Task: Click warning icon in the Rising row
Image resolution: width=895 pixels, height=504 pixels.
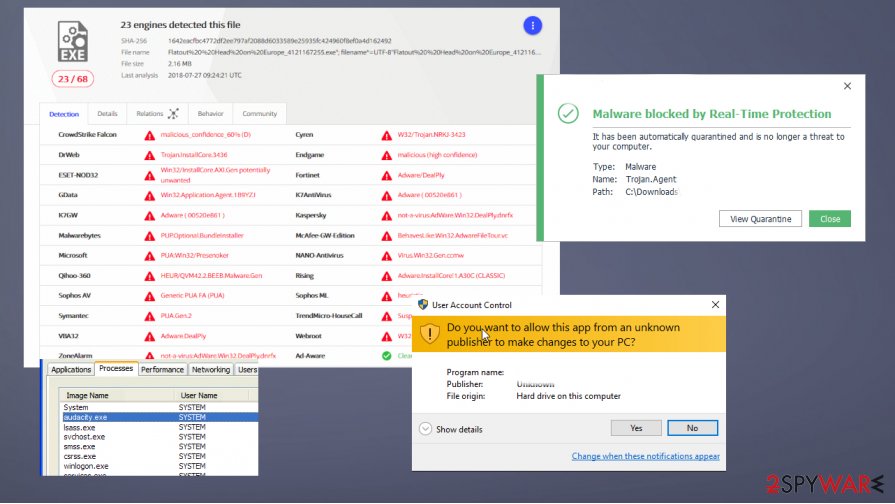Action: pos(386,276)
